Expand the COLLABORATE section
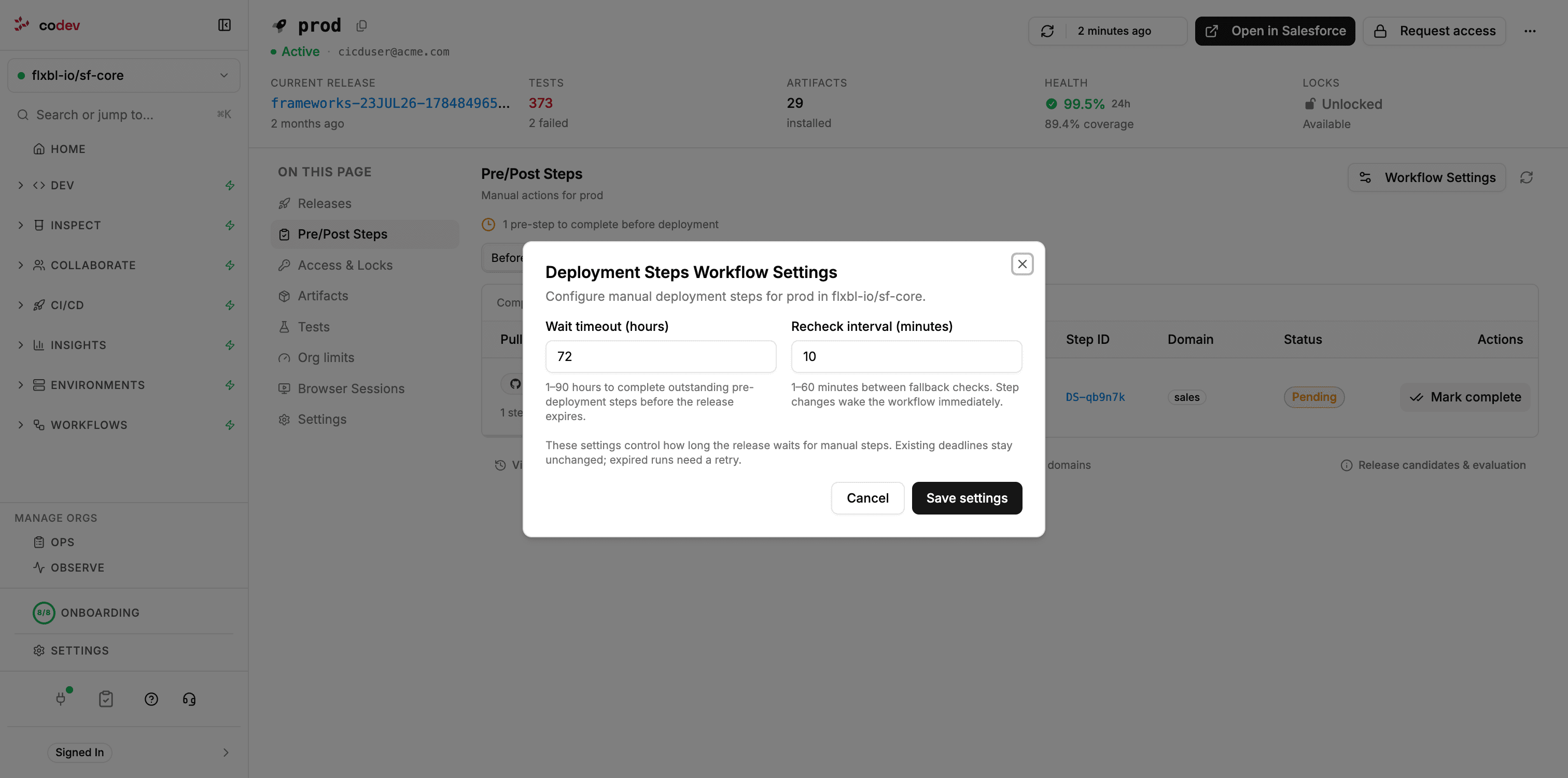1568x778 pixels. [x=21, y=265]
